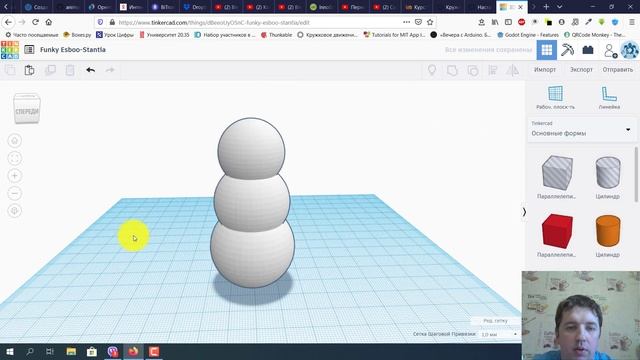The width and height of the screenshot is (640, 360).
Task: Click the Export button
Action: click(x=581, y=70)
